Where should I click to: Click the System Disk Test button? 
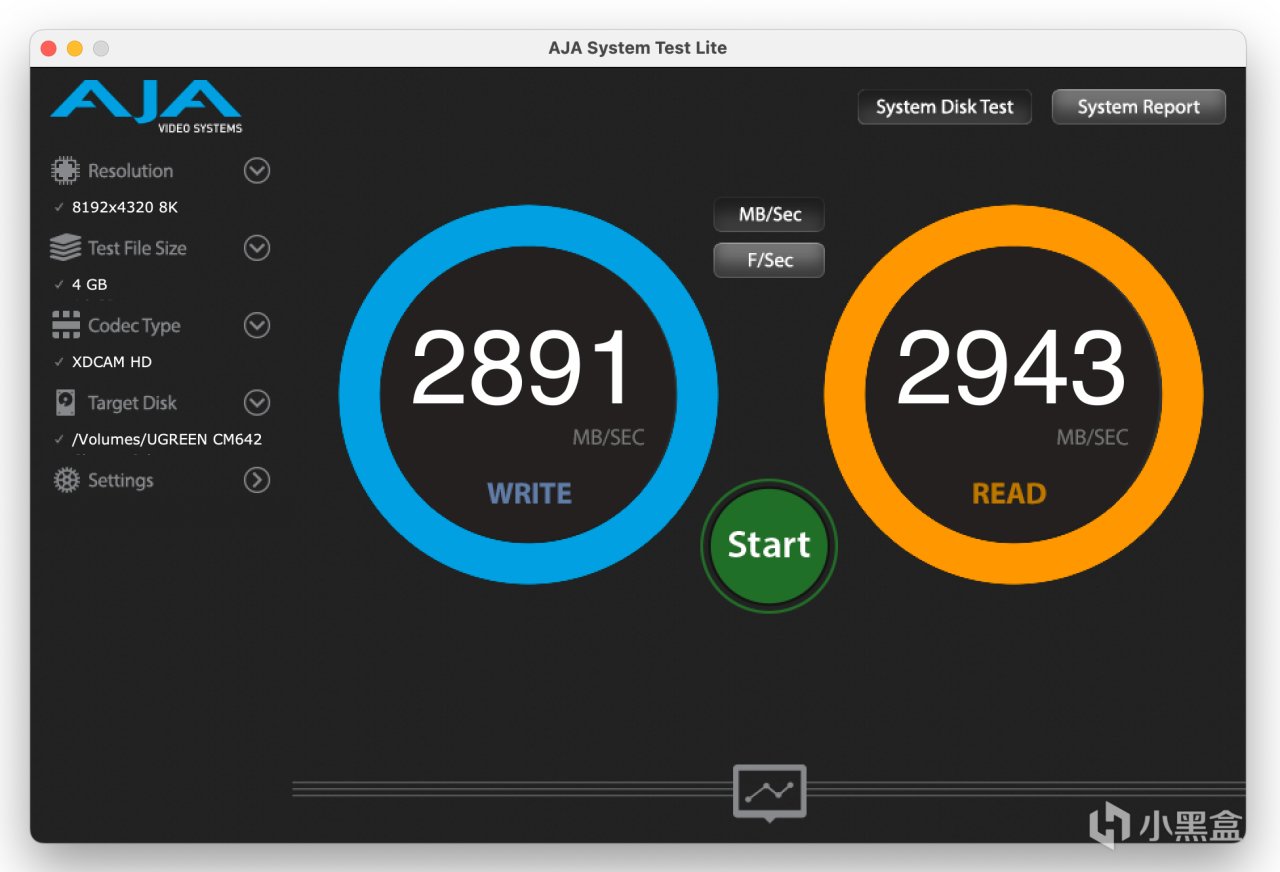pyautogui.click(x=945, y=107)
